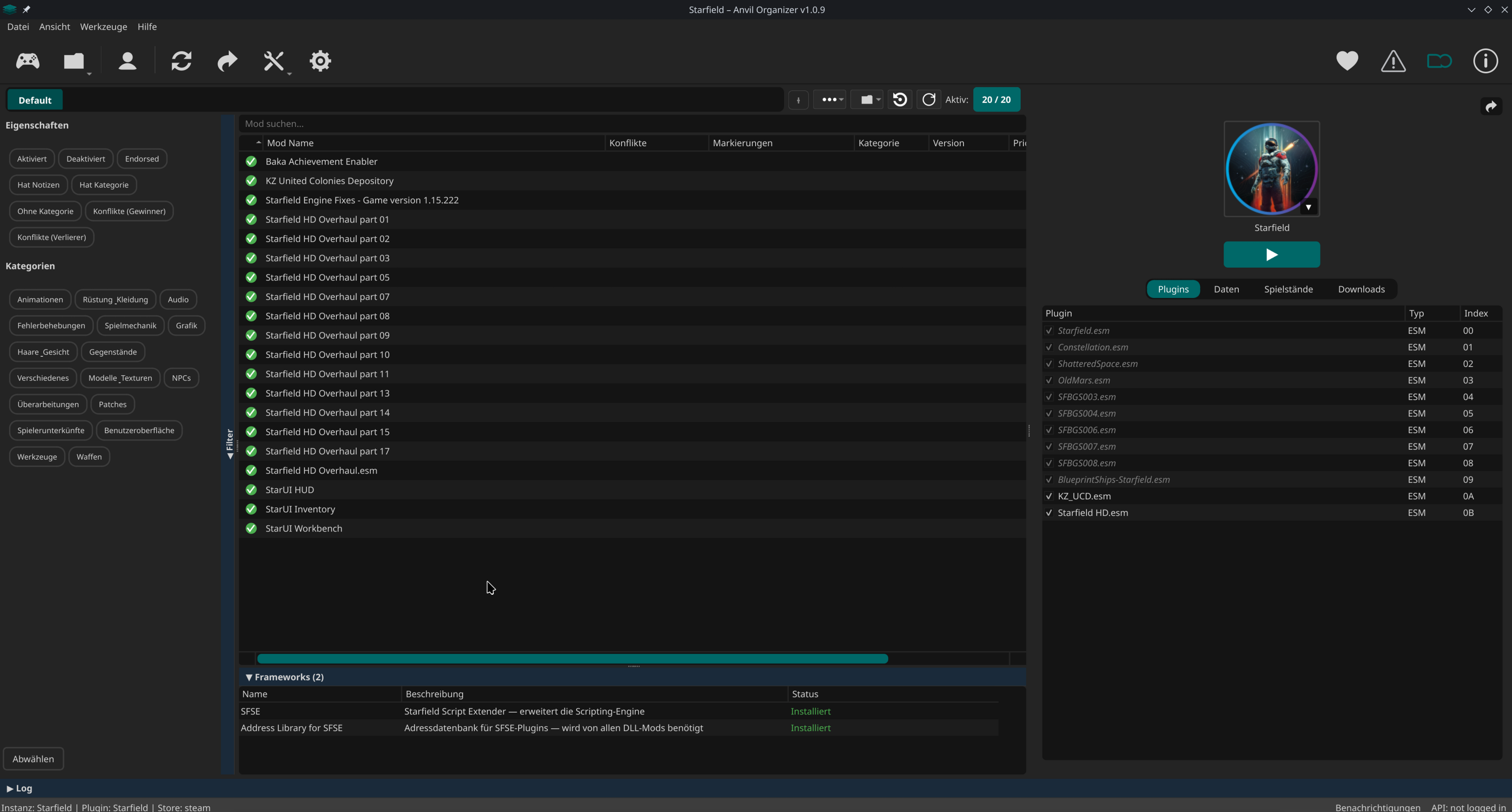Open the wrench and screwdriver tools icon
The height and width of the screenshot is (812, 1512).
274,61
